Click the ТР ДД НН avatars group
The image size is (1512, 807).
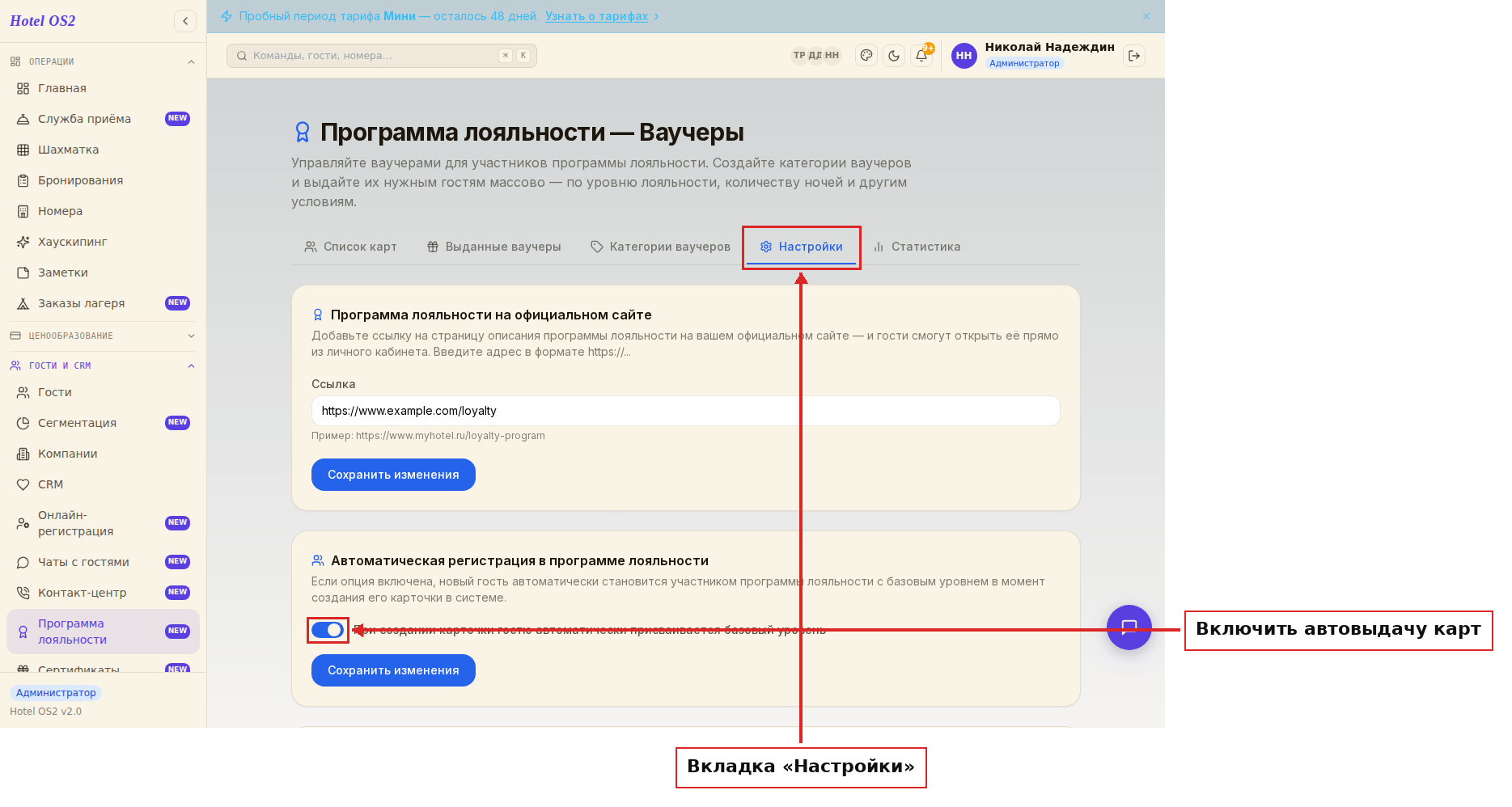[815, 56]
